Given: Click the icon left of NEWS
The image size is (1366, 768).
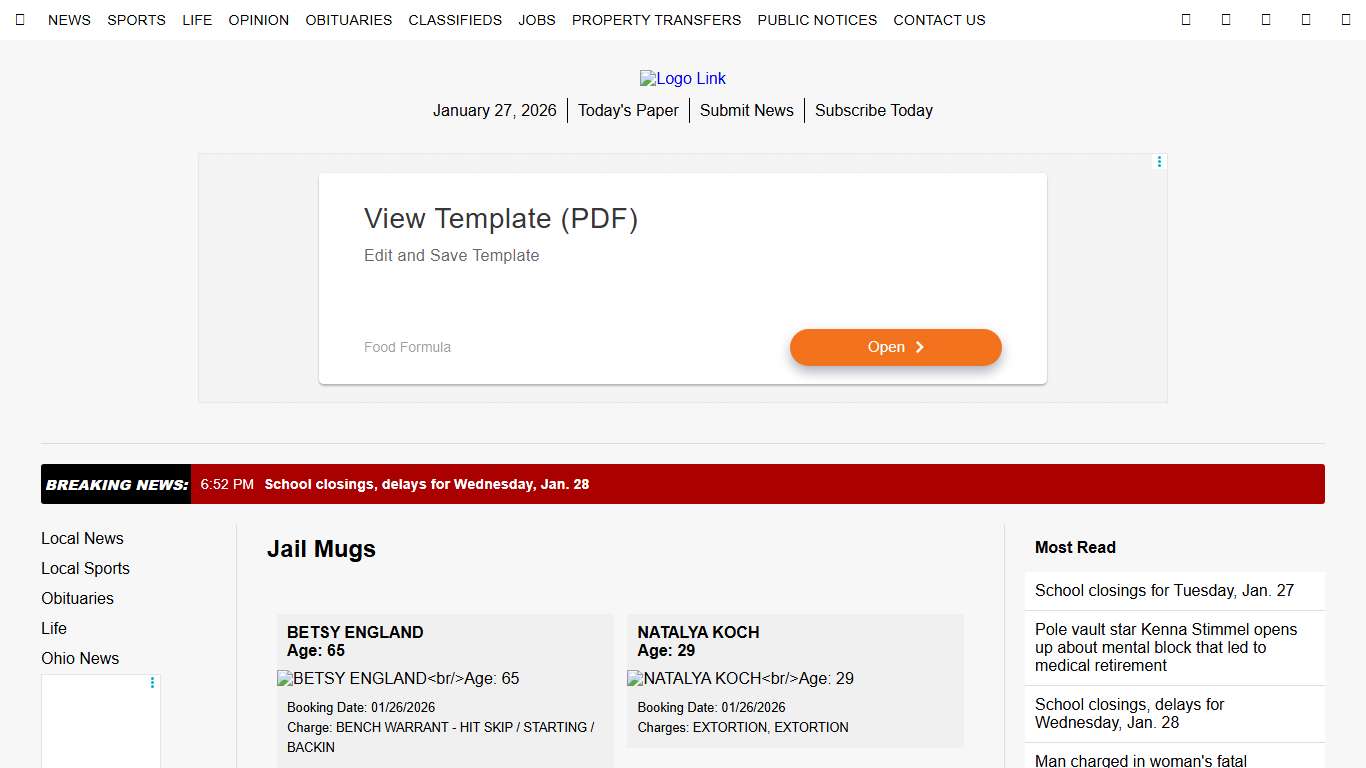Looking at the screenshot, I should coord(20,20).
